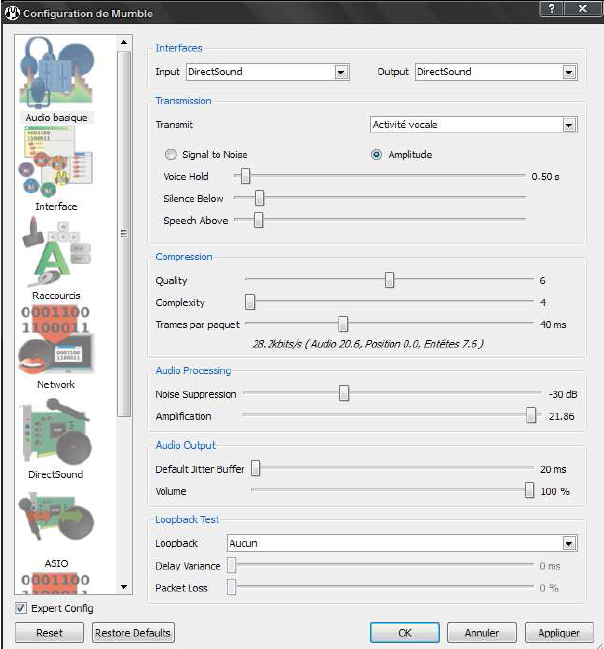The height and width of the screenshot is (649, 604).
Task: Click the Quality slider handle
Action: pos(389,280)
